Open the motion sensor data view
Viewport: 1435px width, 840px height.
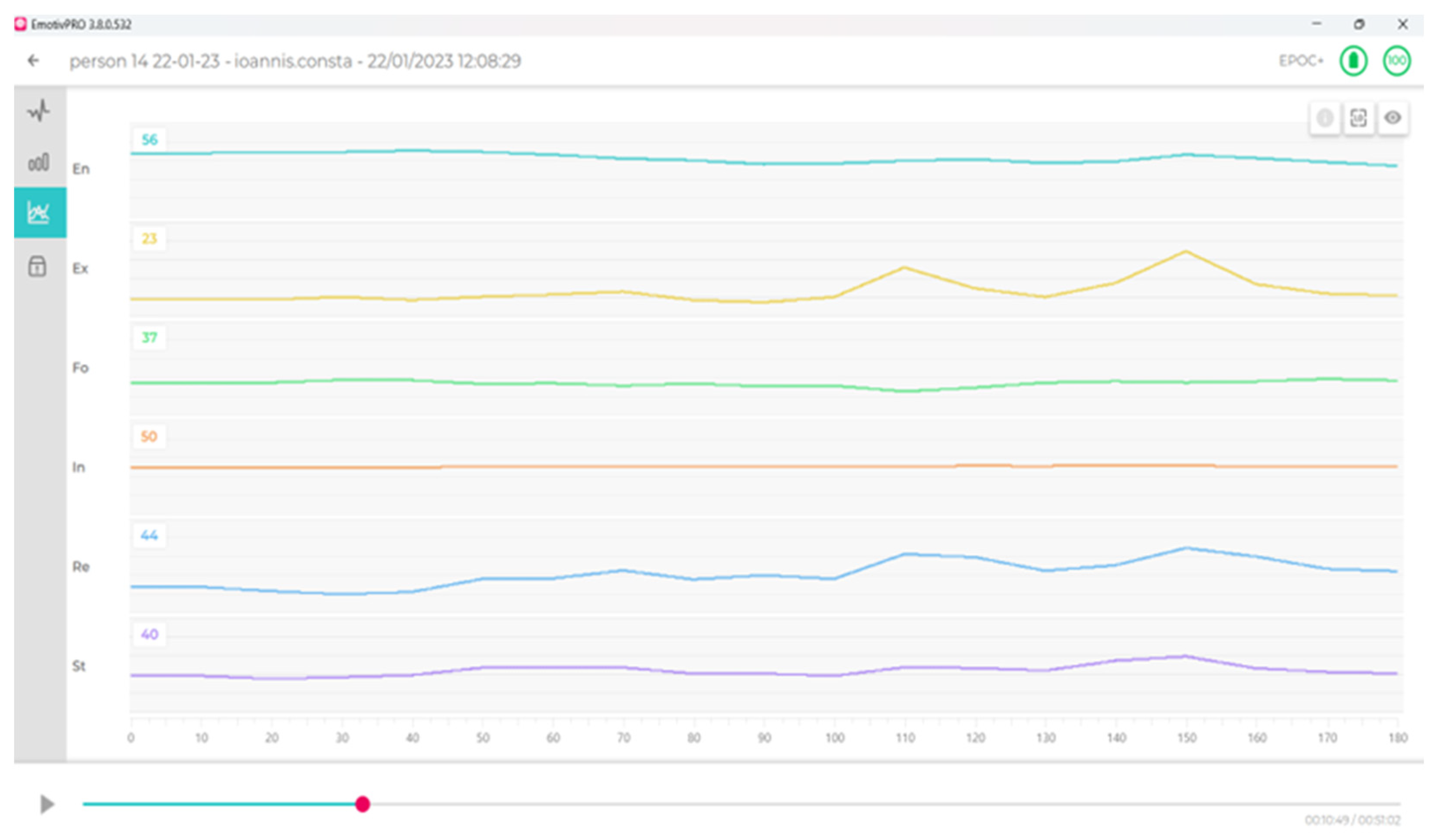38,266
